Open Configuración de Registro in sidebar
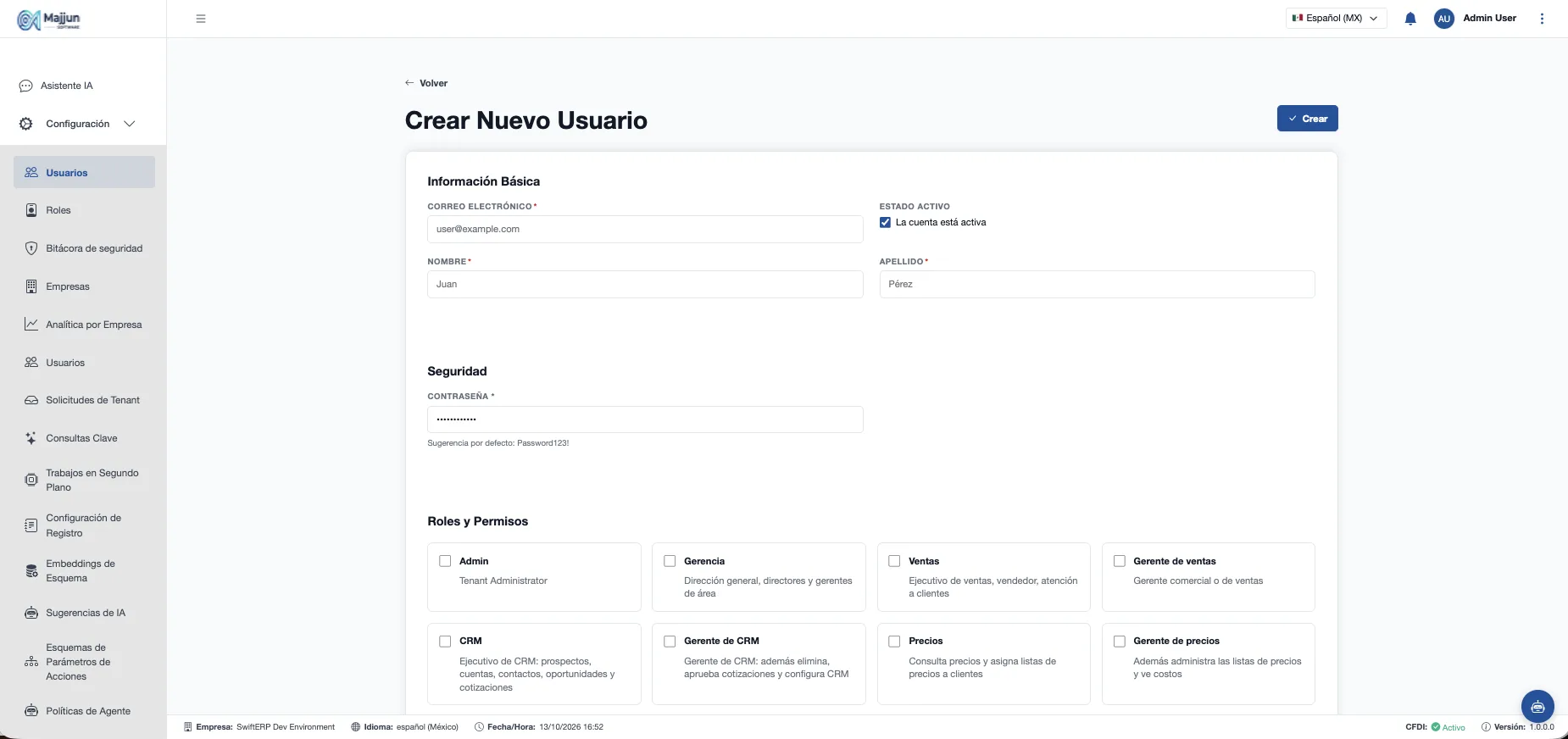 click(84, 525)
